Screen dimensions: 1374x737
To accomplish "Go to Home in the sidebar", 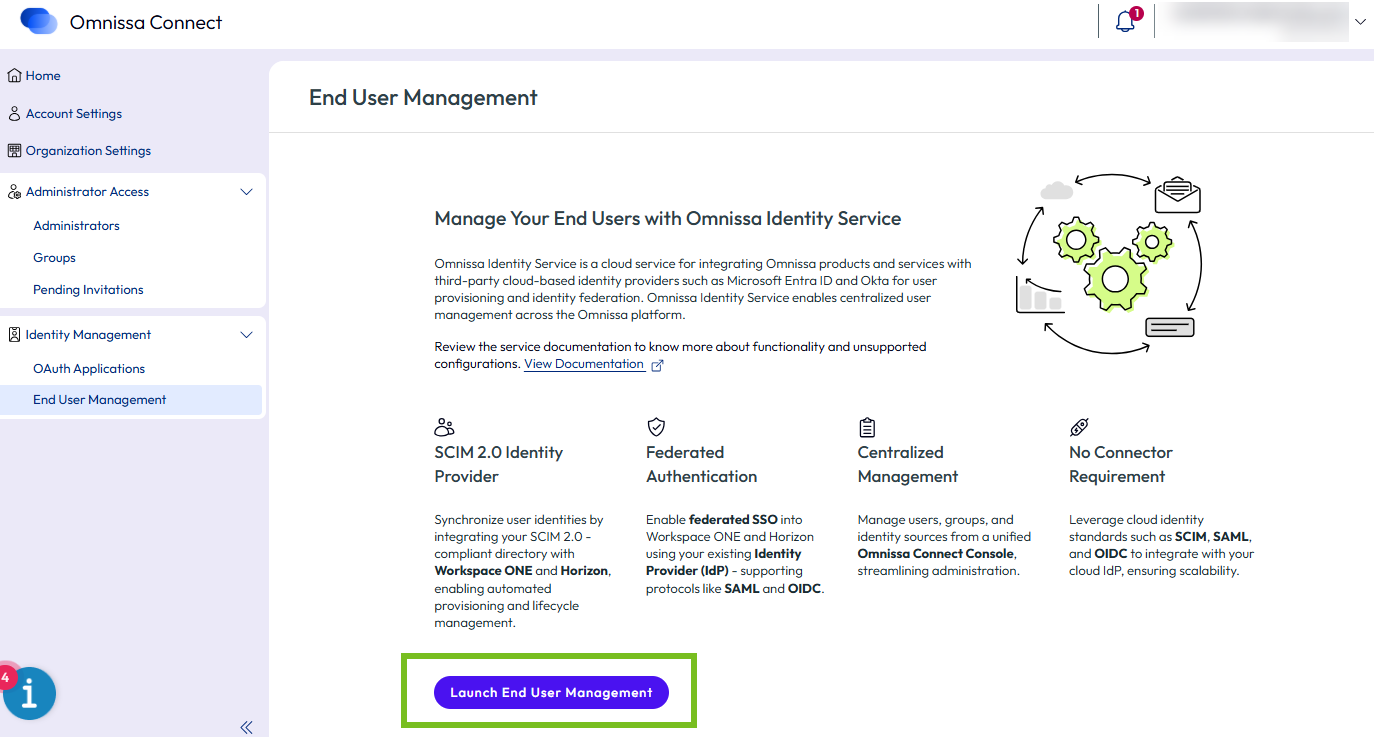I will point(43,76).
